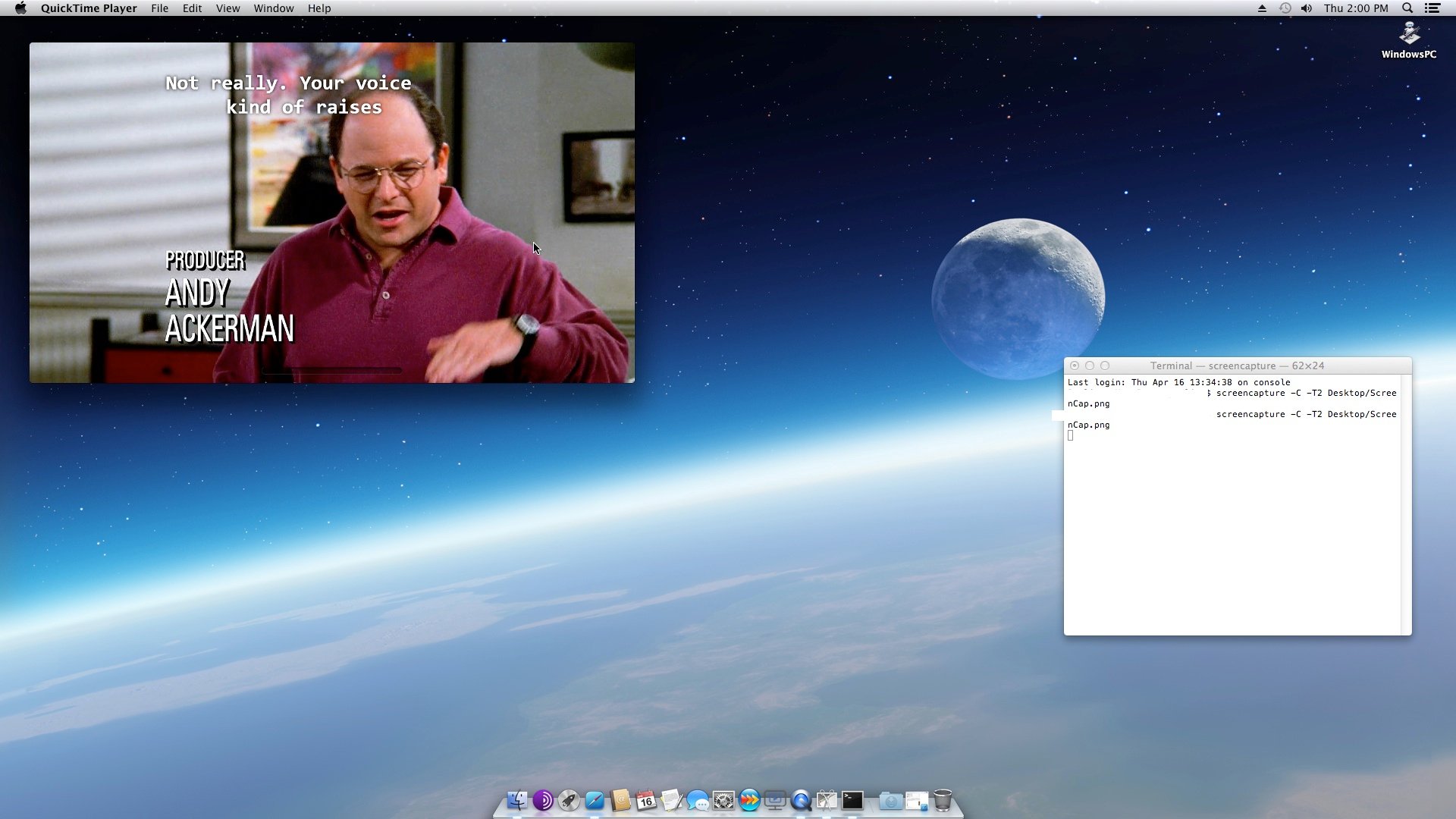Open Trash in the Dock
Viewport: 1456px width, 819px height.
[943, 800]
